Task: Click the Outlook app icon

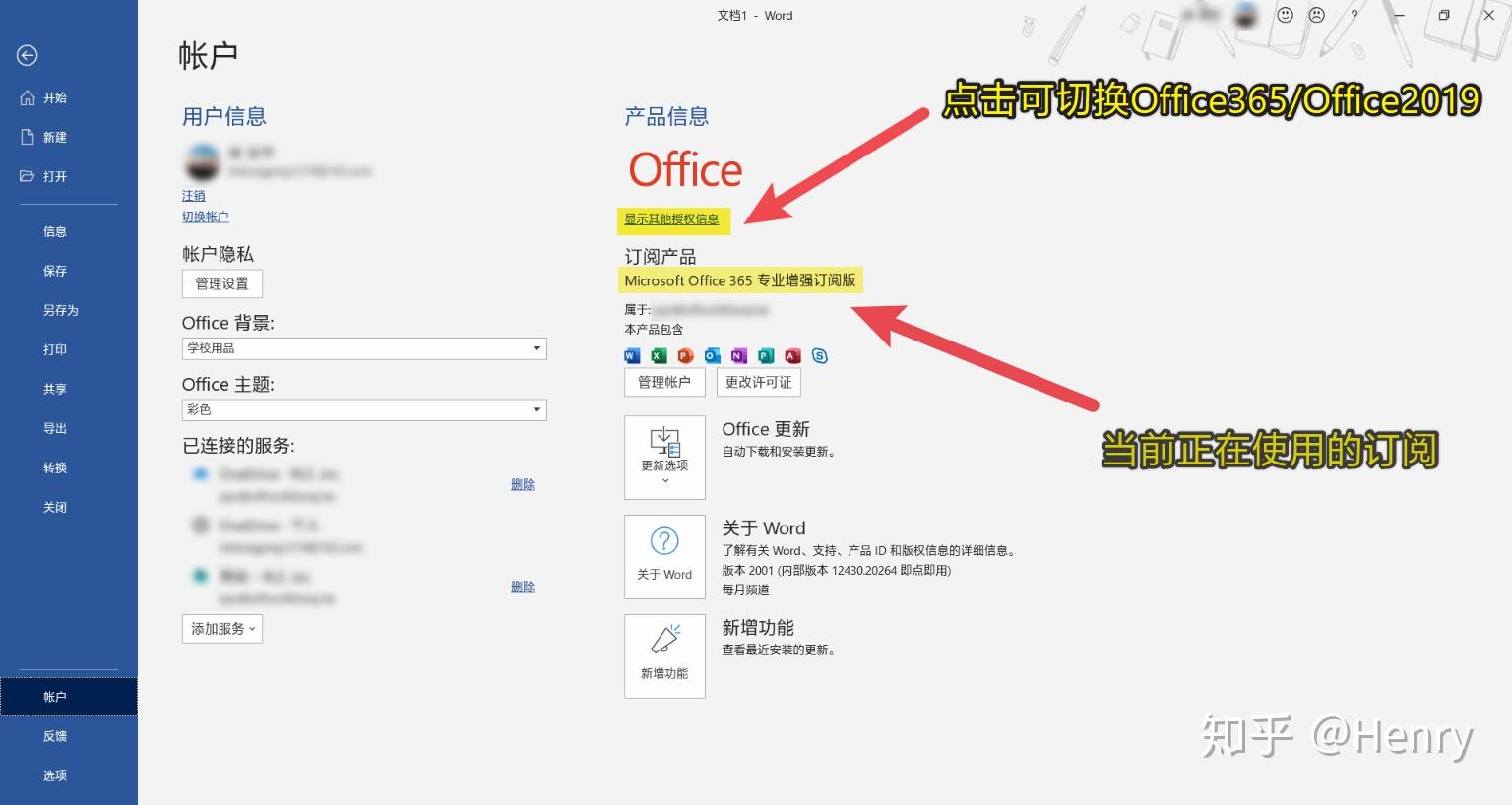Action: click(x=712, y=356)
